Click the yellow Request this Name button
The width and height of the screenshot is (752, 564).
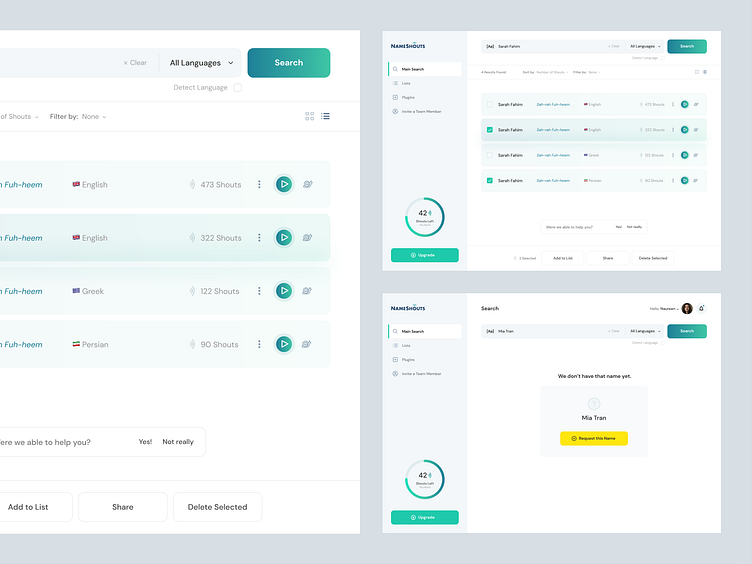(594, 438)
